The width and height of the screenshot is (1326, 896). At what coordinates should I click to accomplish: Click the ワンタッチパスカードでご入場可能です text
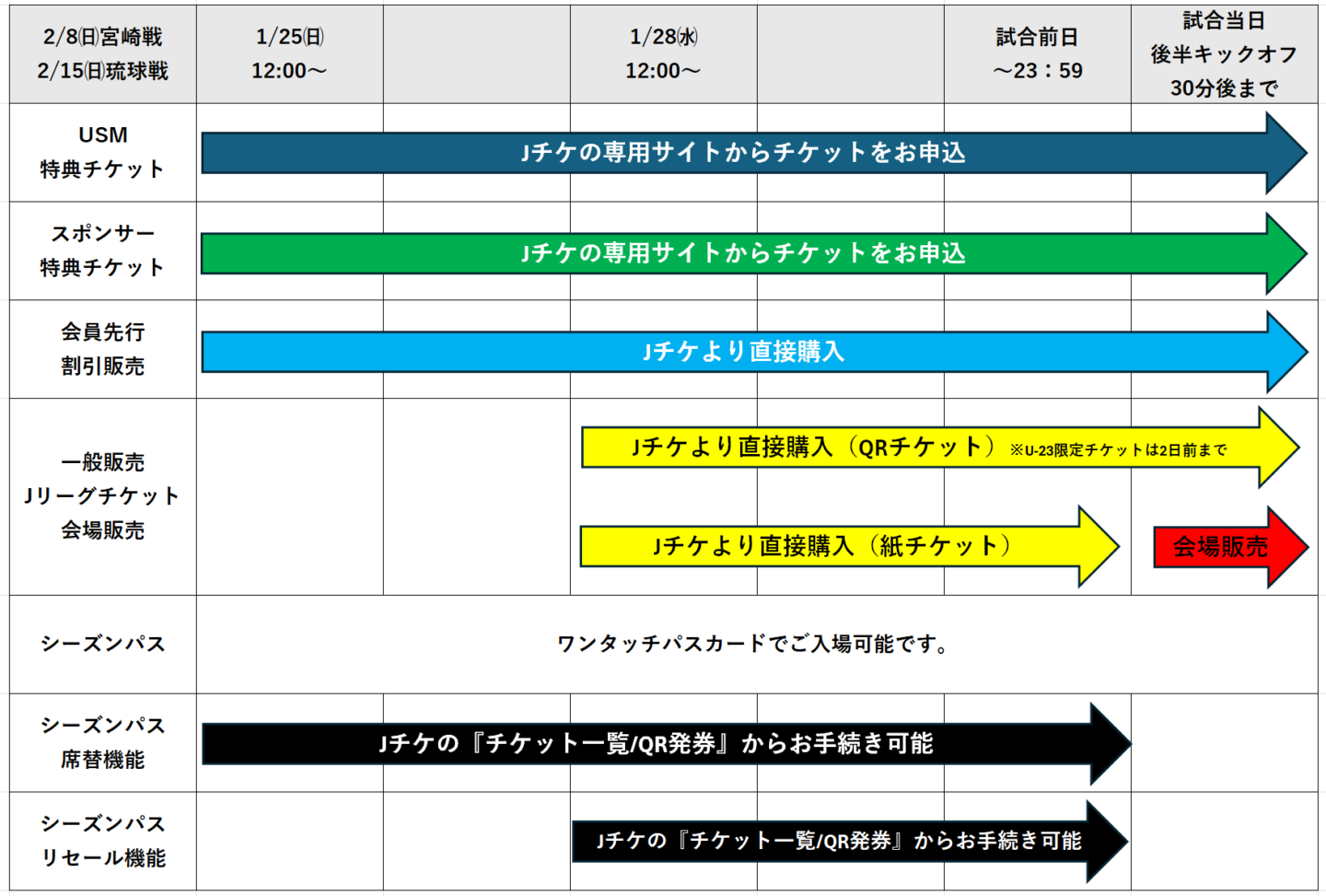[x=753, y=644]
